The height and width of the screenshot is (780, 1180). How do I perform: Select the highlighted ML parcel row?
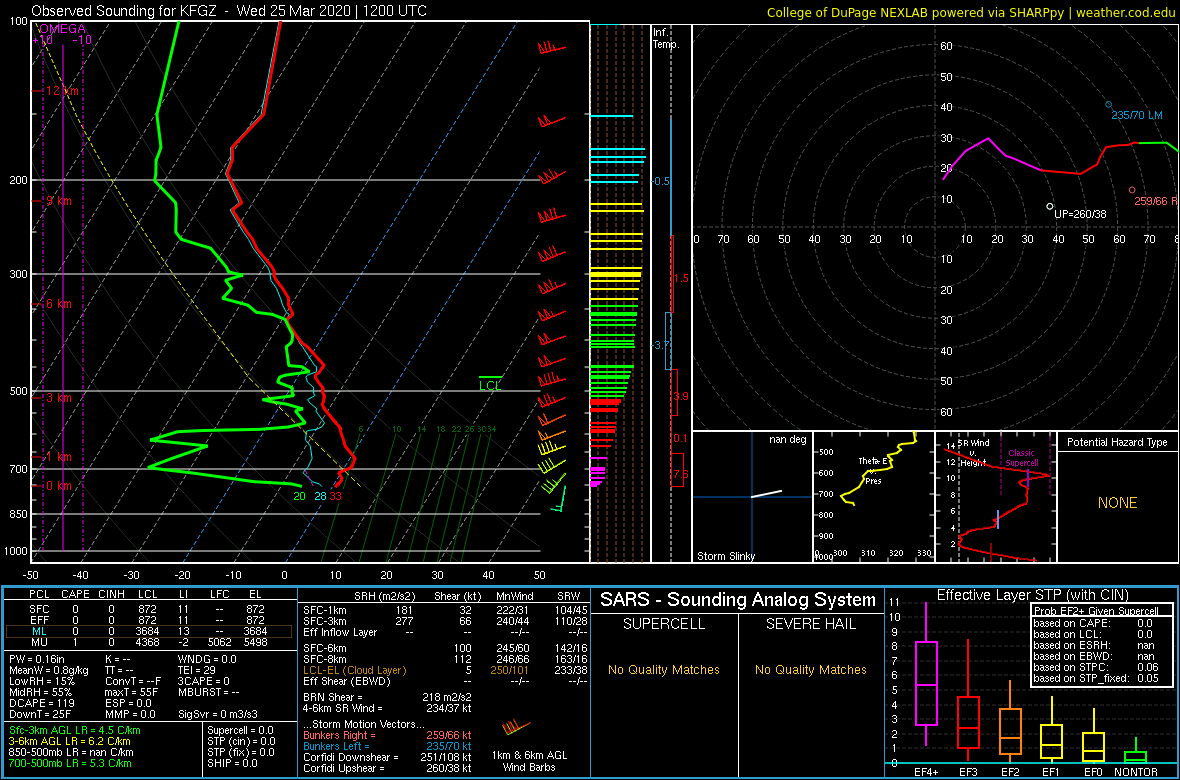coord(149,631)
